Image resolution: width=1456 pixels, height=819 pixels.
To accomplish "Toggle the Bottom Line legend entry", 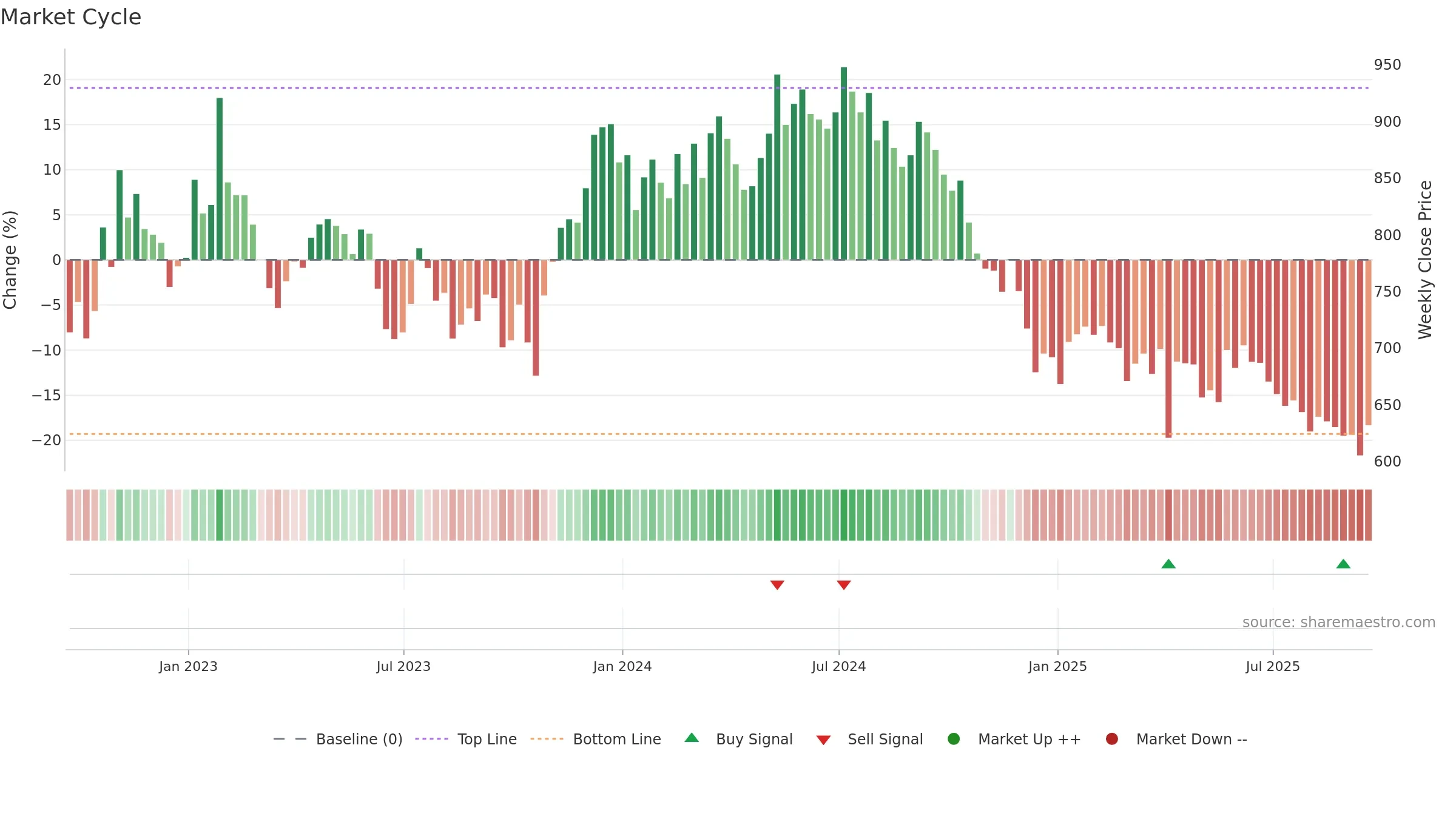I will click(x=596, y=739).
